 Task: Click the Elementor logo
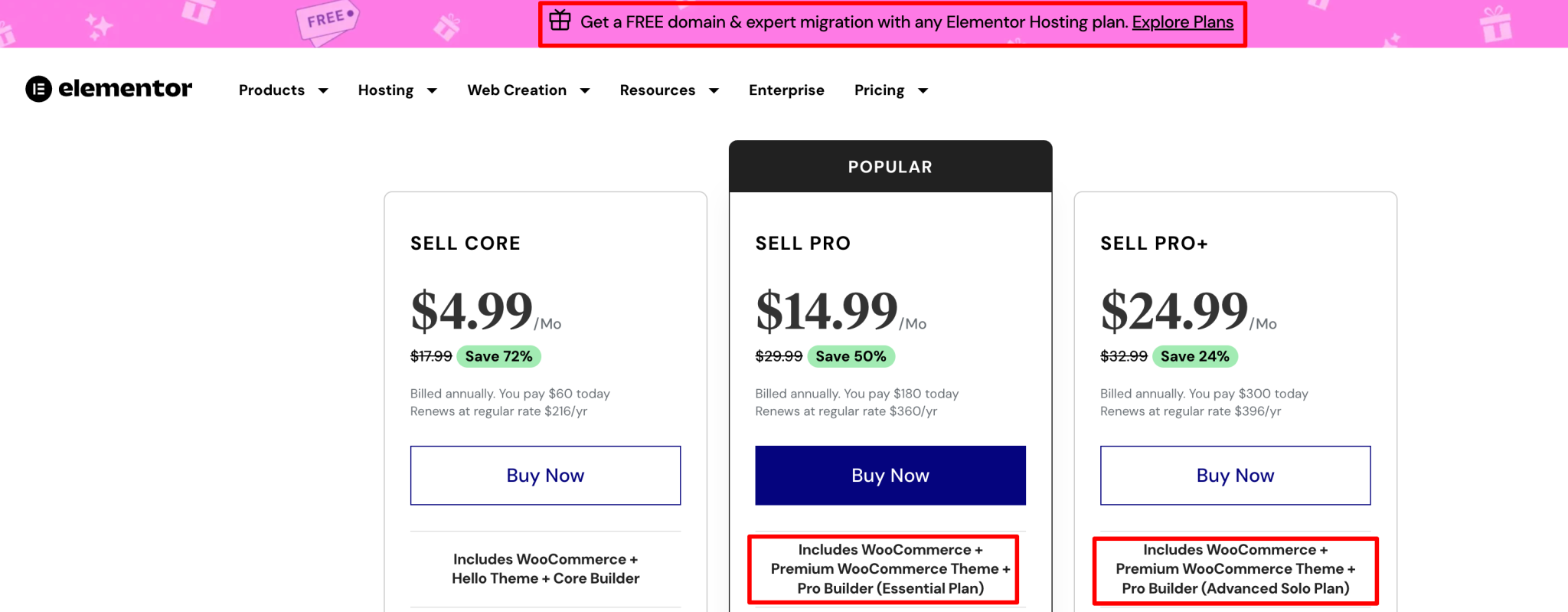(109, 89)
